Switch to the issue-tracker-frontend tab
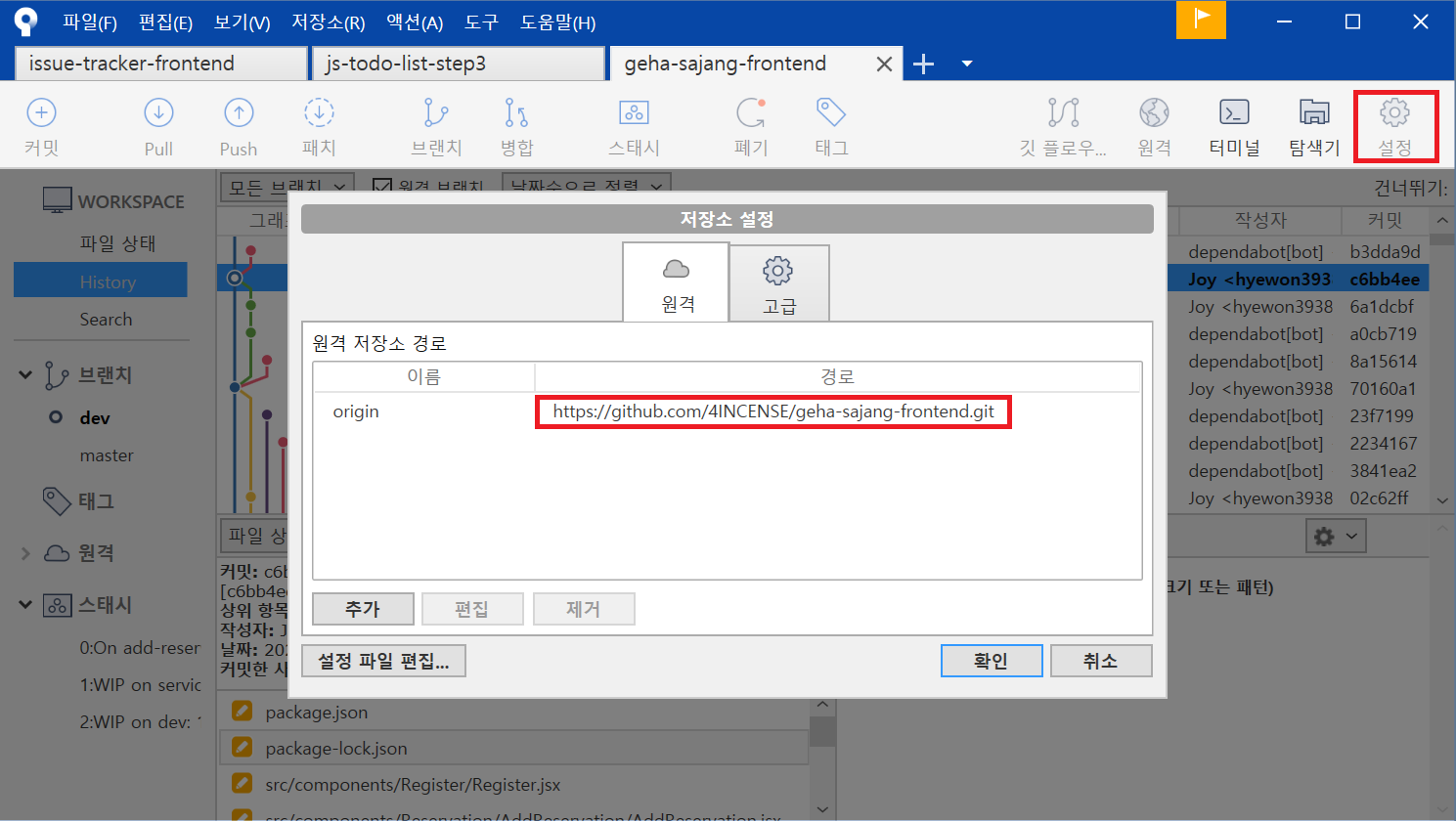Screen dimensions: 1456x822 click(x=161, y=64)
